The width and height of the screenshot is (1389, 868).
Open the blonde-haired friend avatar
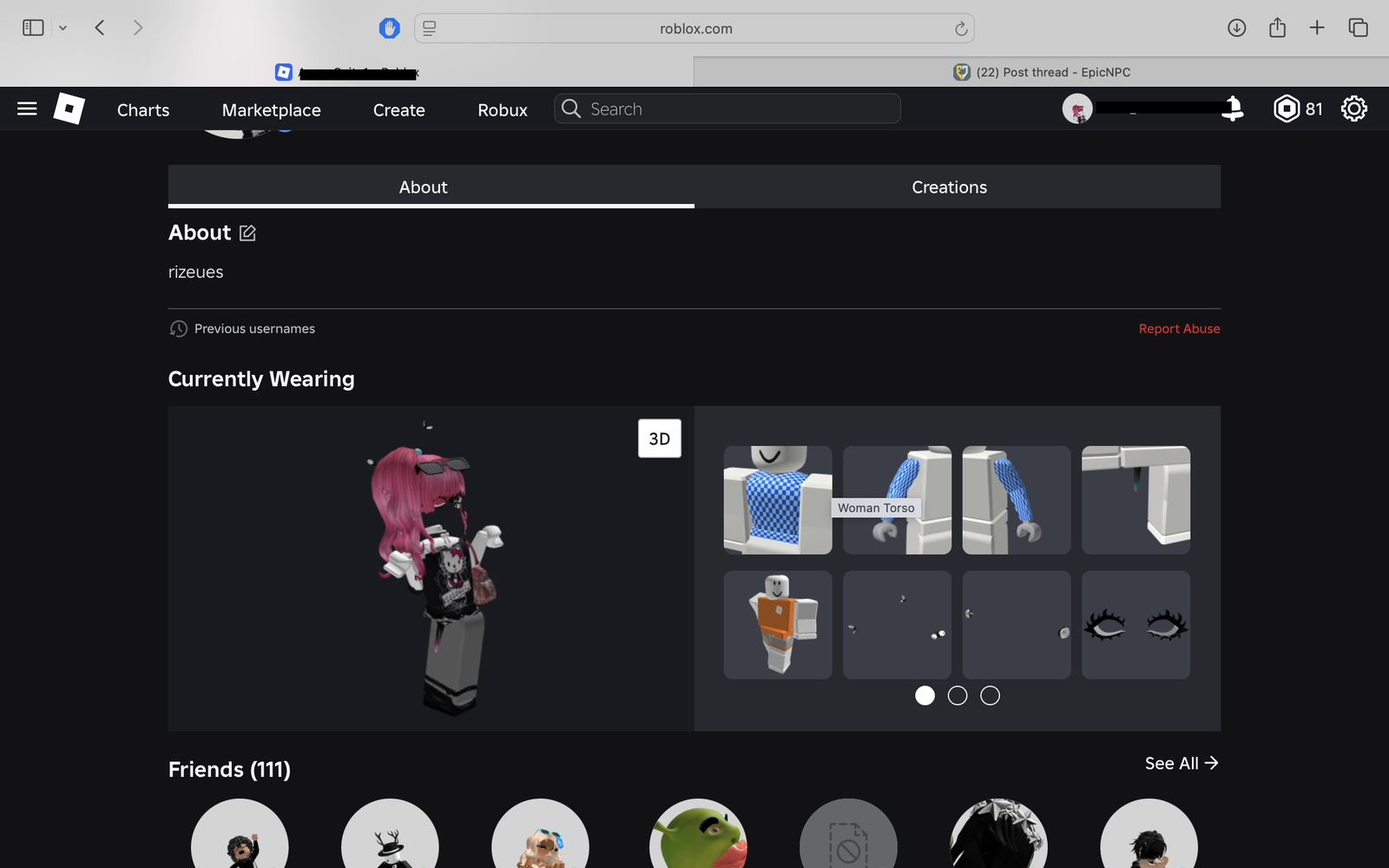[540, 833]
